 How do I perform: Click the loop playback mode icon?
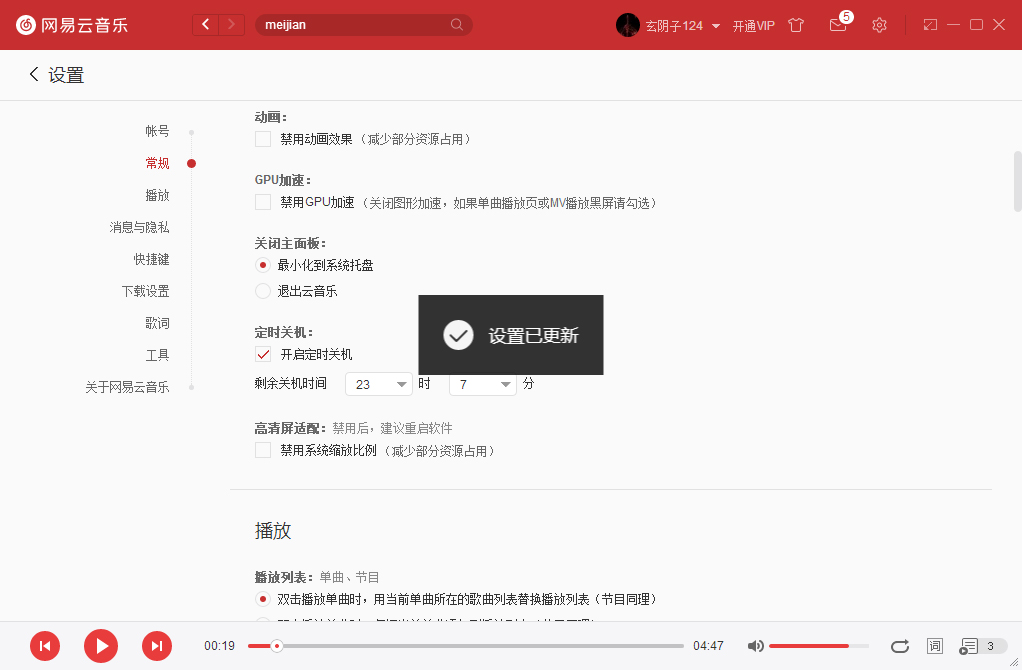click(899, 646)
